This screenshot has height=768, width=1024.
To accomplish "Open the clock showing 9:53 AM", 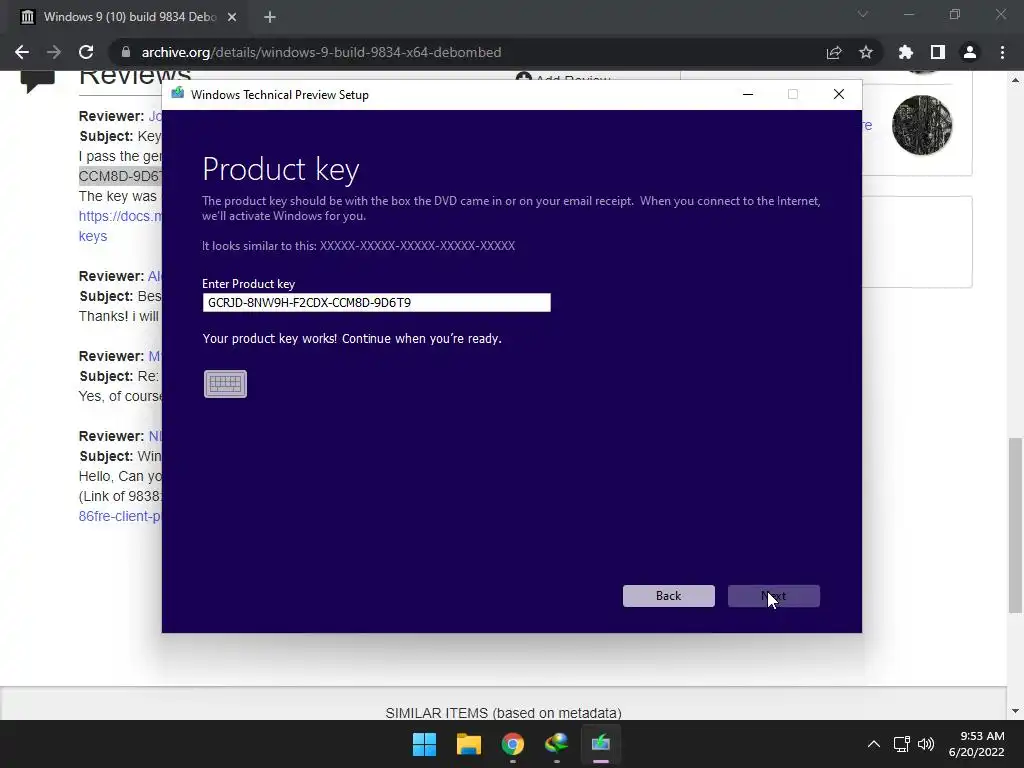I will click(977, 744).
